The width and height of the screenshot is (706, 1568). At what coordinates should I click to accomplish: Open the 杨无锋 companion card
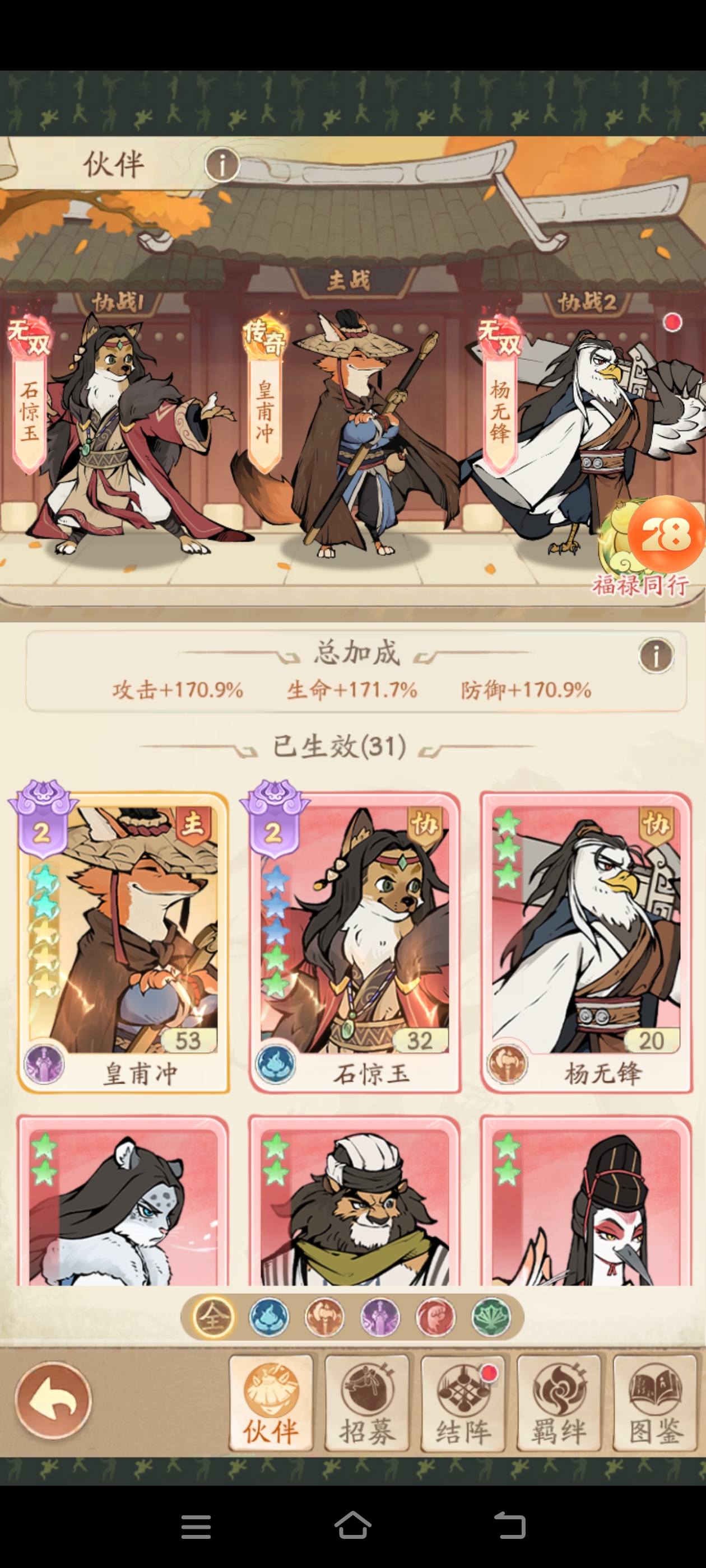tap(586, 942)
